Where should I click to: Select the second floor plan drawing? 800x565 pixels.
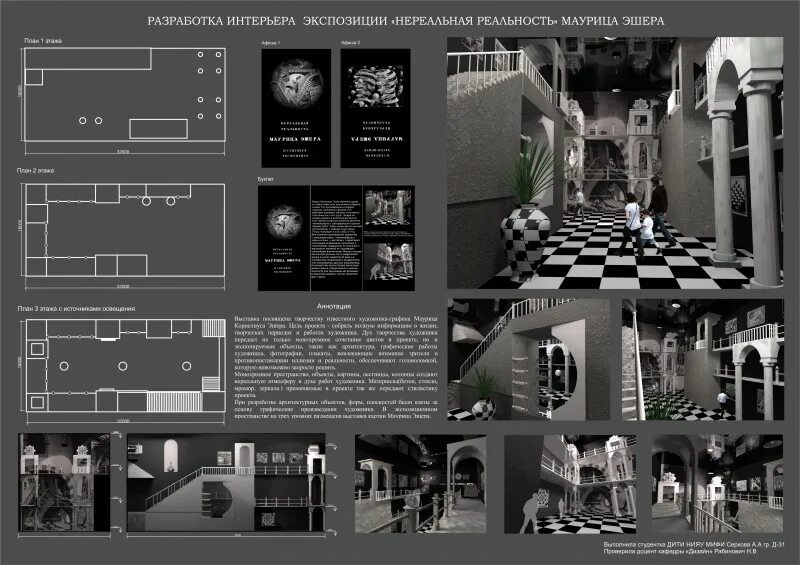(124, 230)
